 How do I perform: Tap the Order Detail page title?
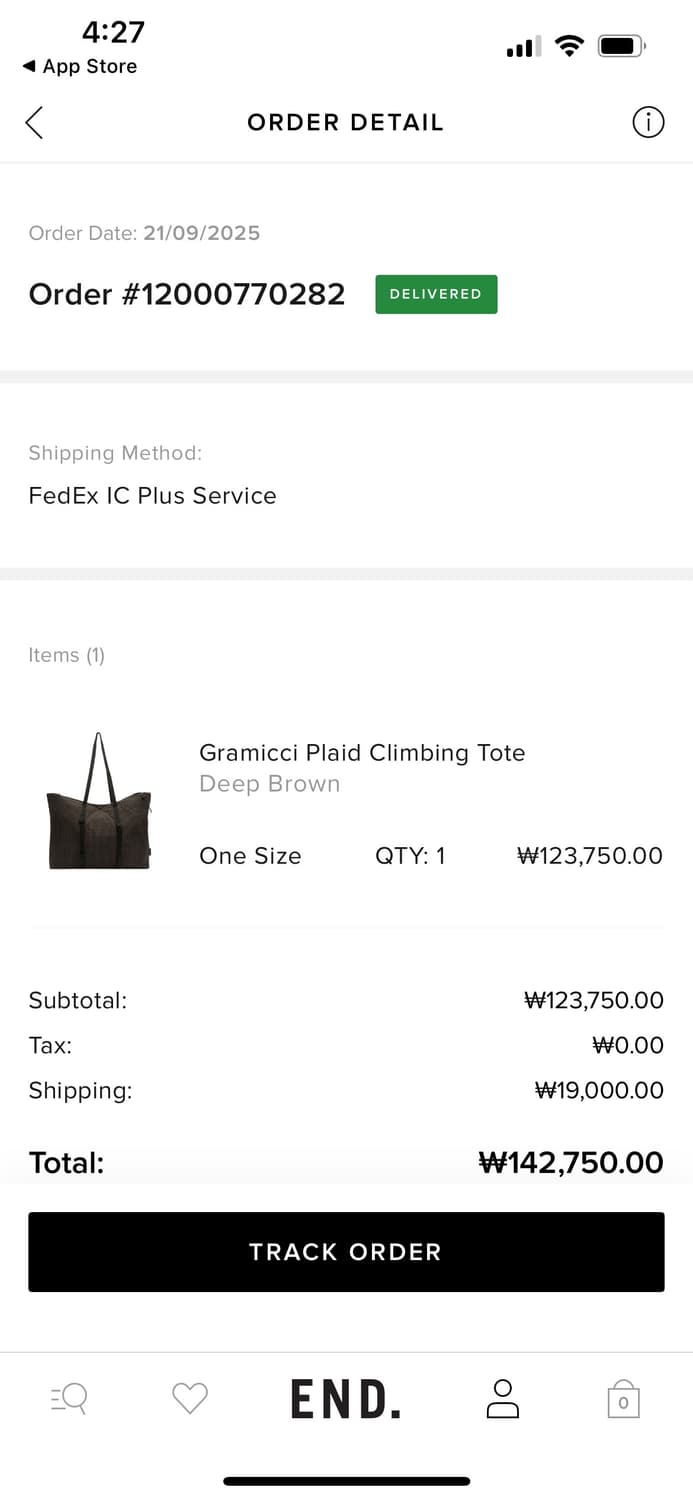click(x=345, y=123)
